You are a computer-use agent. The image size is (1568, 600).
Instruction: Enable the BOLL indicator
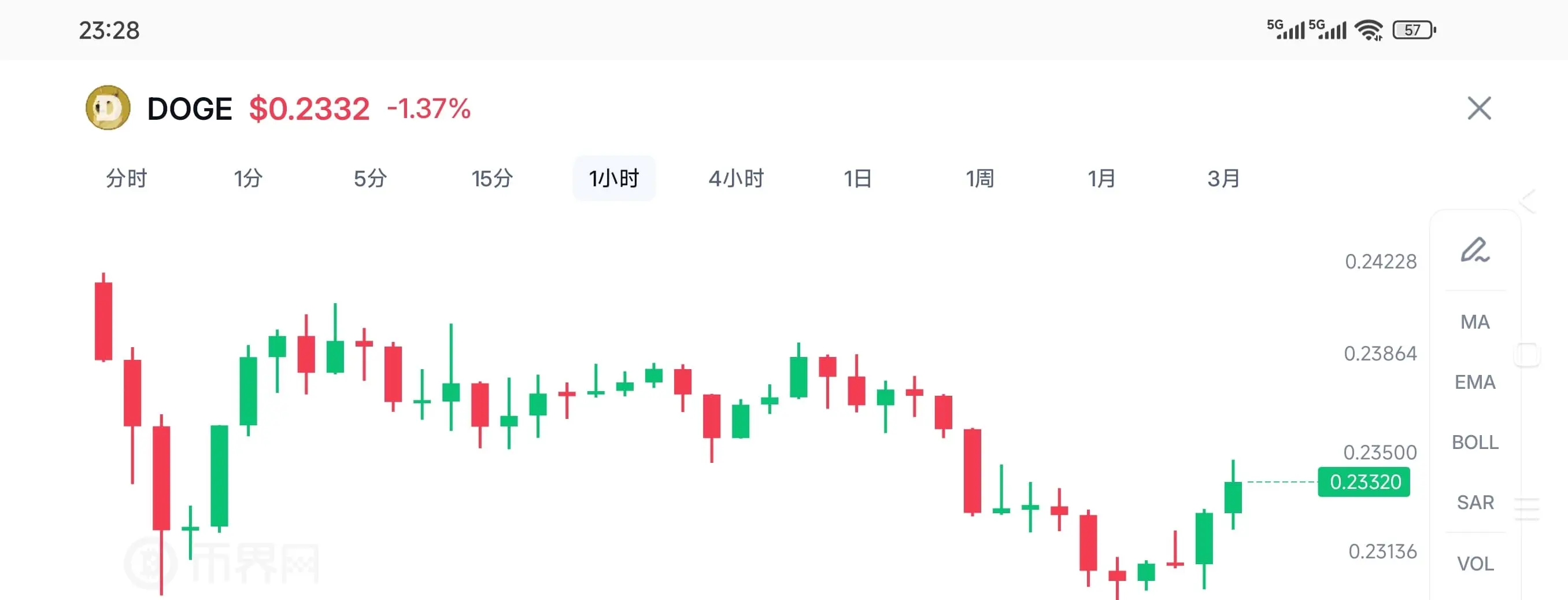(1475, 442)
